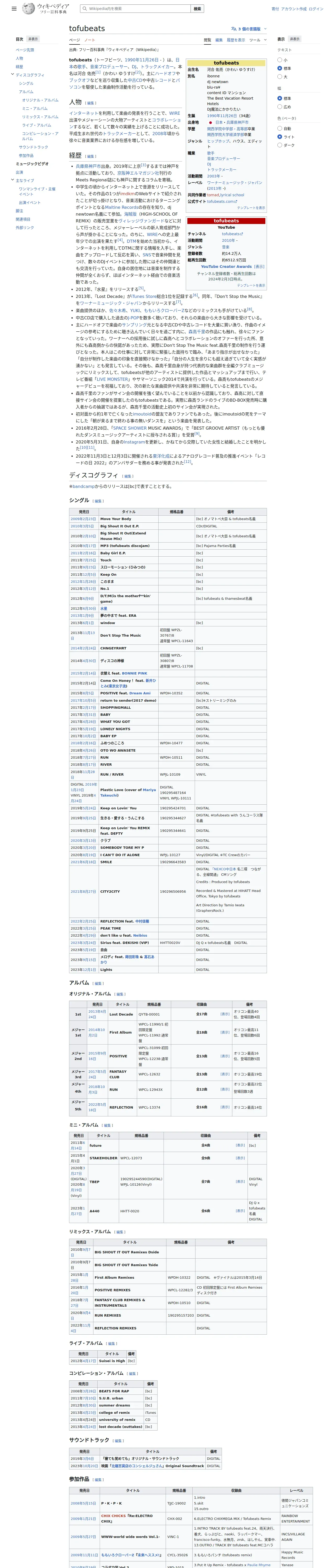The height and width of the screenshot is (1568, 336).
Task: Click the 1990年11月26日 birth date link
Action: click(x=222, y=116)
